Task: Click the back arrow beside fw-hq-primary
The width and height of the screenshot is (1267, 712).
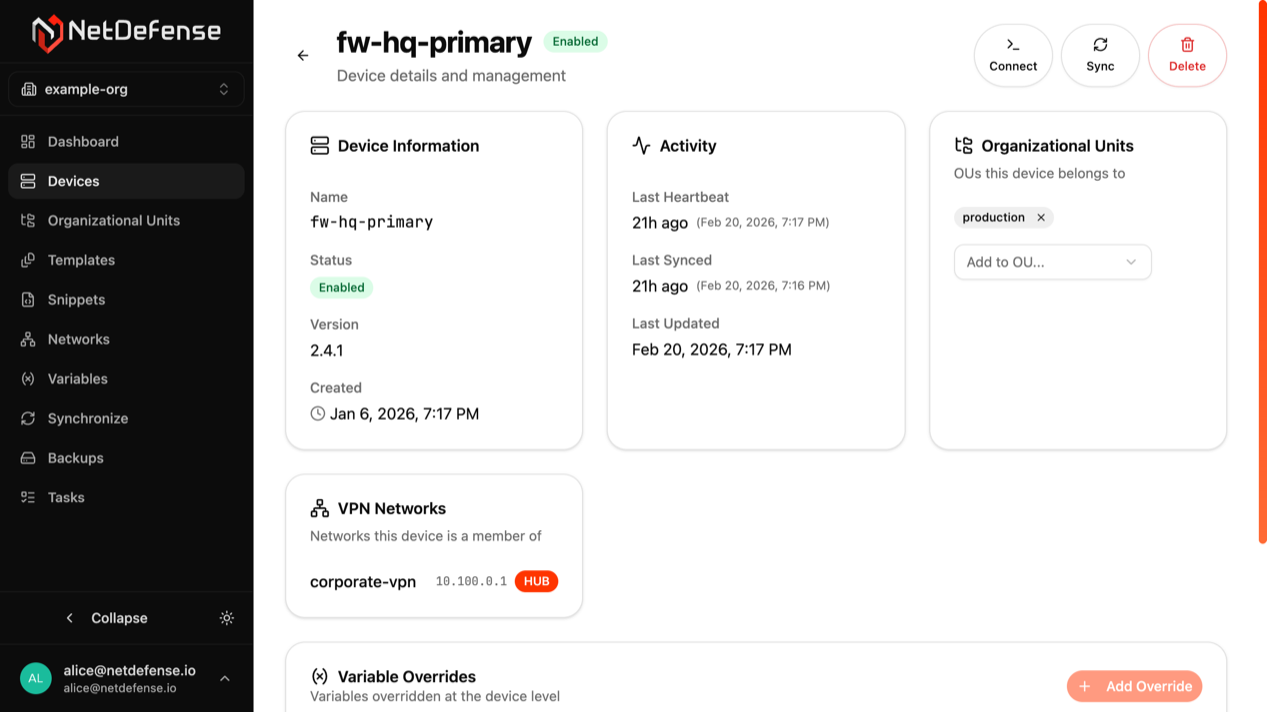Action: coord(303,56)
